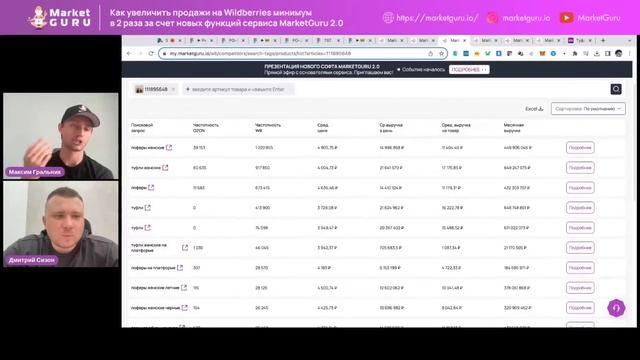Click 'ПОДРОБНЕЕ' in the dark announcement banner
Screen dimensions: 640x360
pos(469,70)
